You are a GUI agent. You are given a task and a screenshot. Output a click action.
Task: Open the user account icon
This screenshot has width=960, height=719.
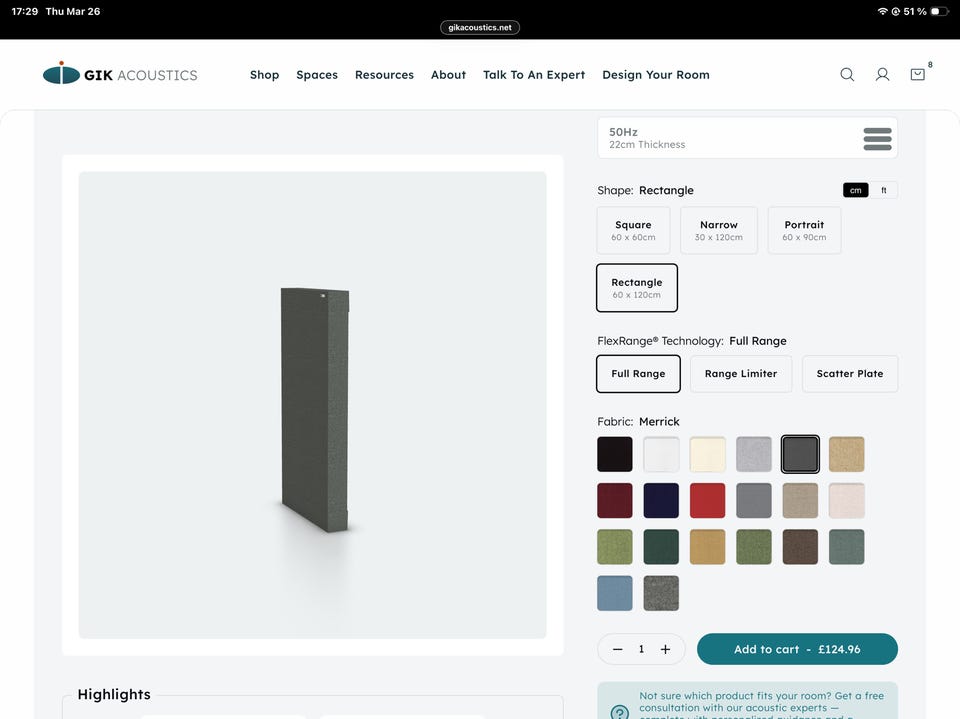882,75
